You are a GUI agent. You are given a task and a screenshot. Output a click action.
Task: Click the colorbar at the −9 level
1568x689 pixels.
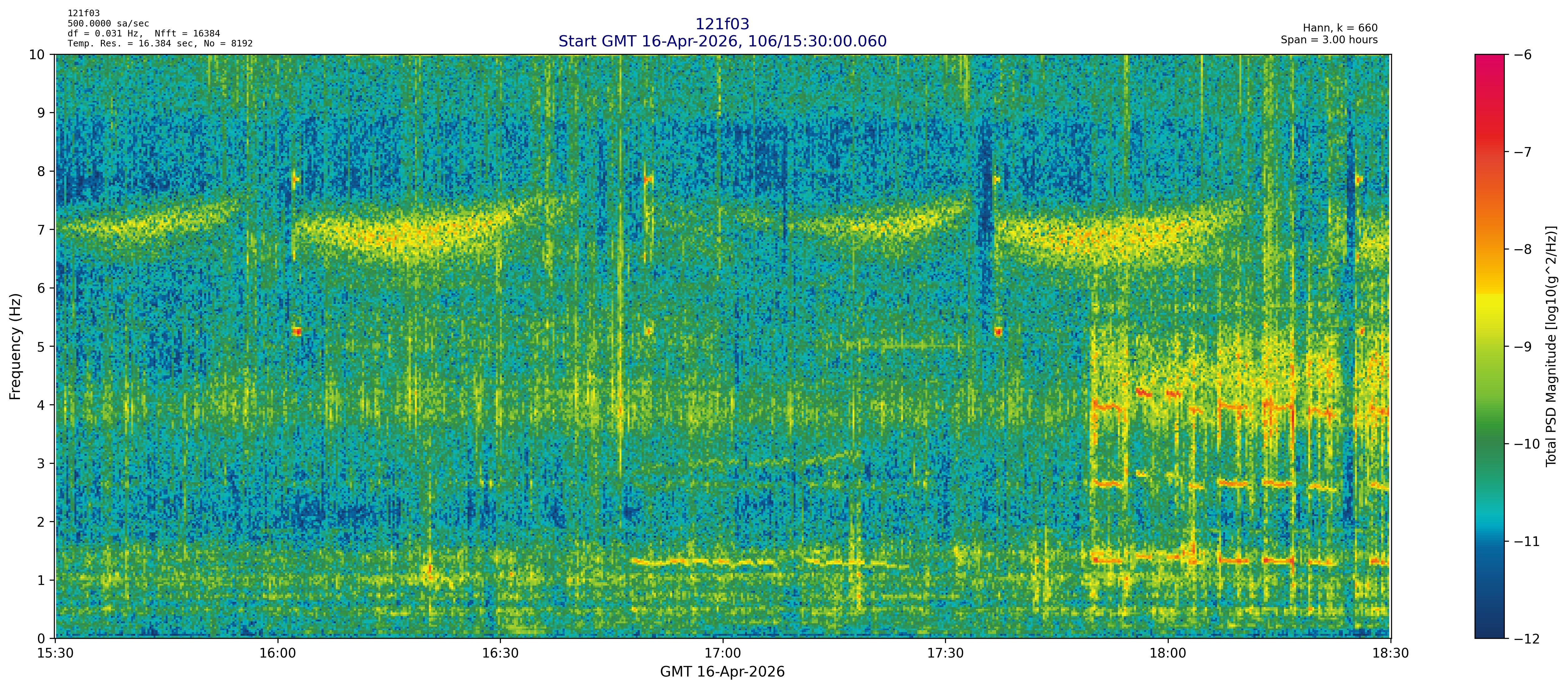pos(1489,346)
